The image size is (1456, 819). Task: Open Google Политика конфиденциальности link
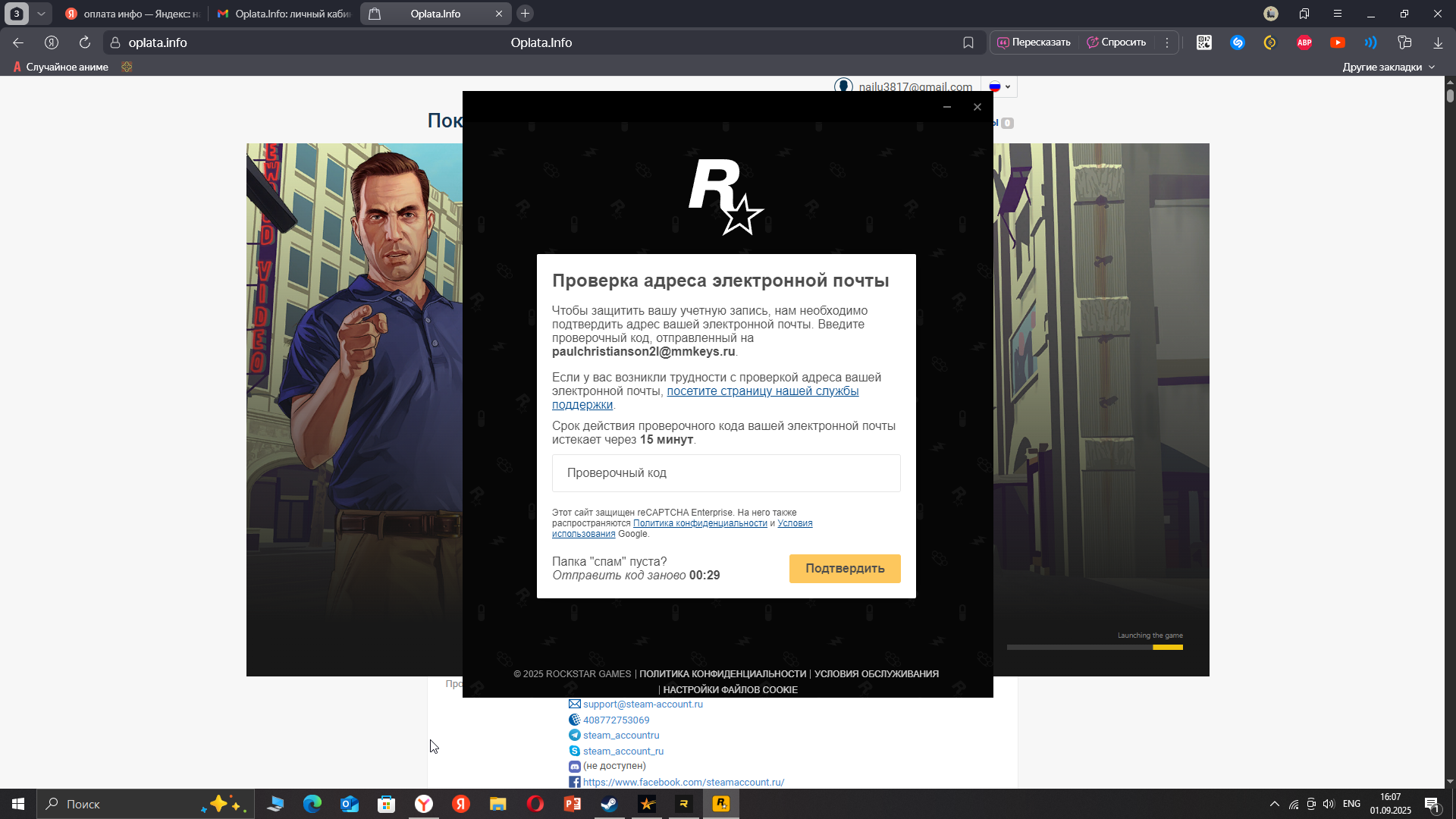pos(700,523)
